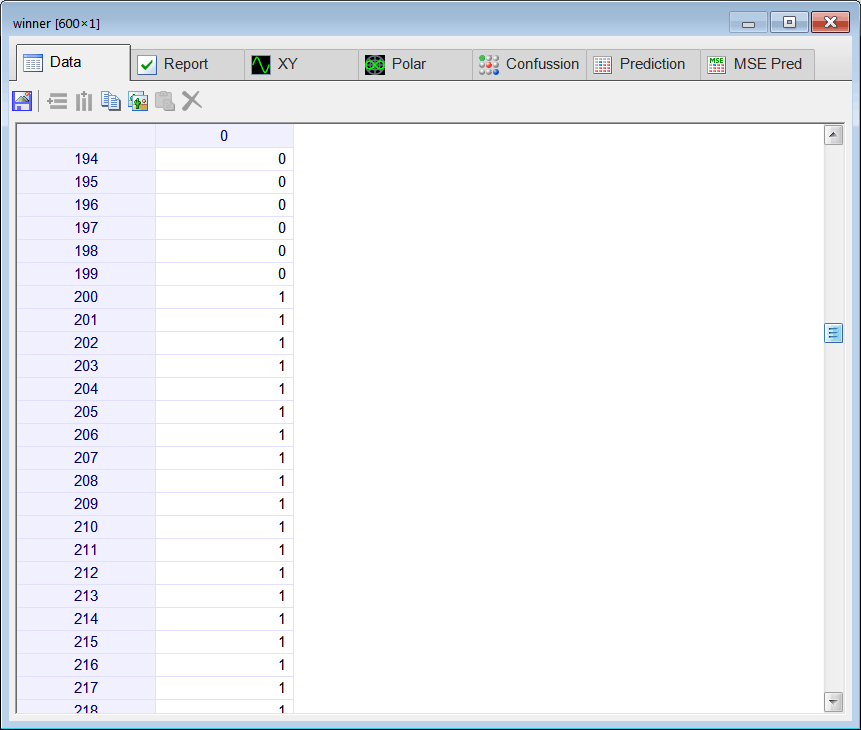
Task: Minimize the winner window
Action: [748, 23]
